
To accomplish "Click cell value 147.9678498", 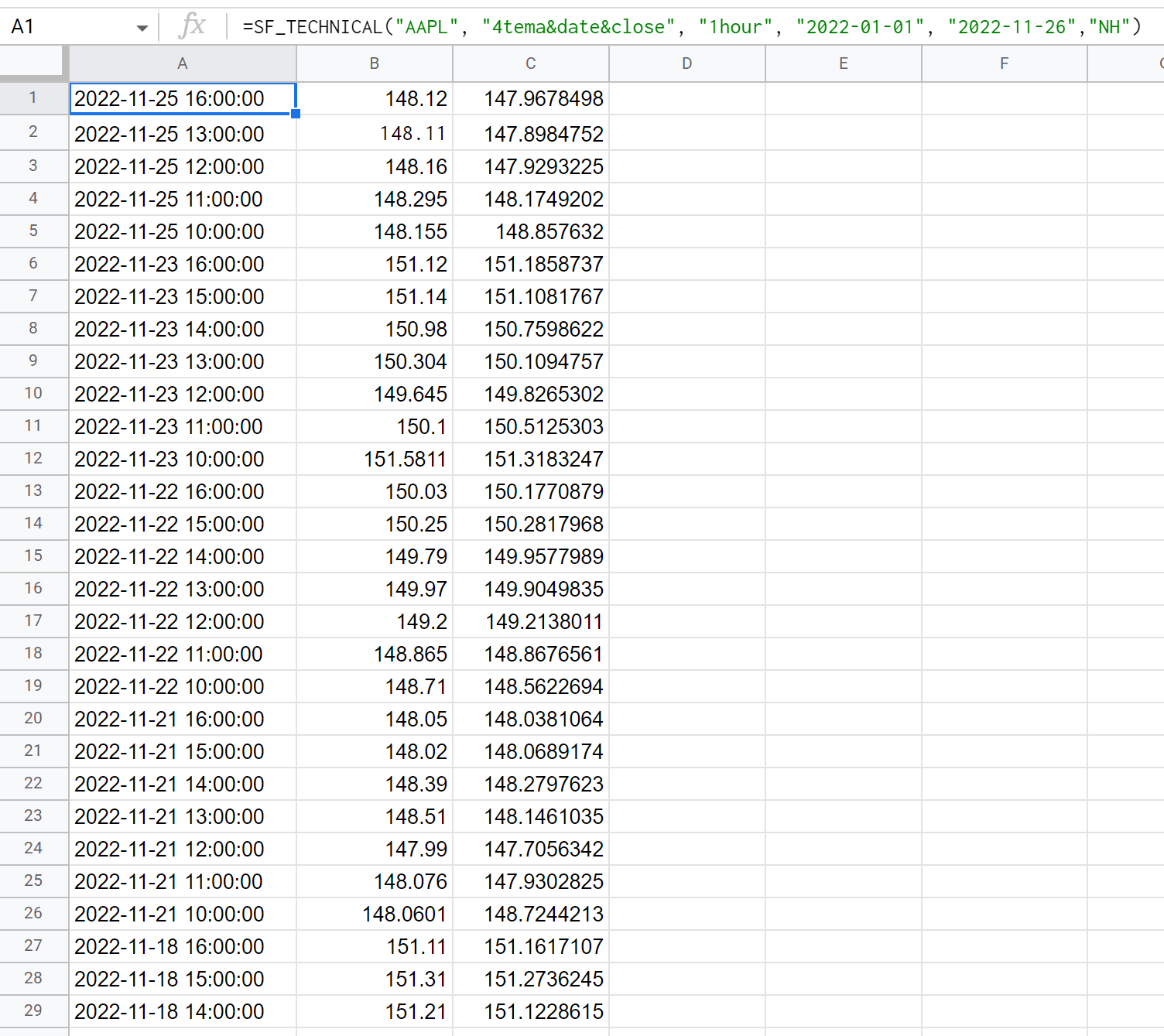I will point(531,98).
